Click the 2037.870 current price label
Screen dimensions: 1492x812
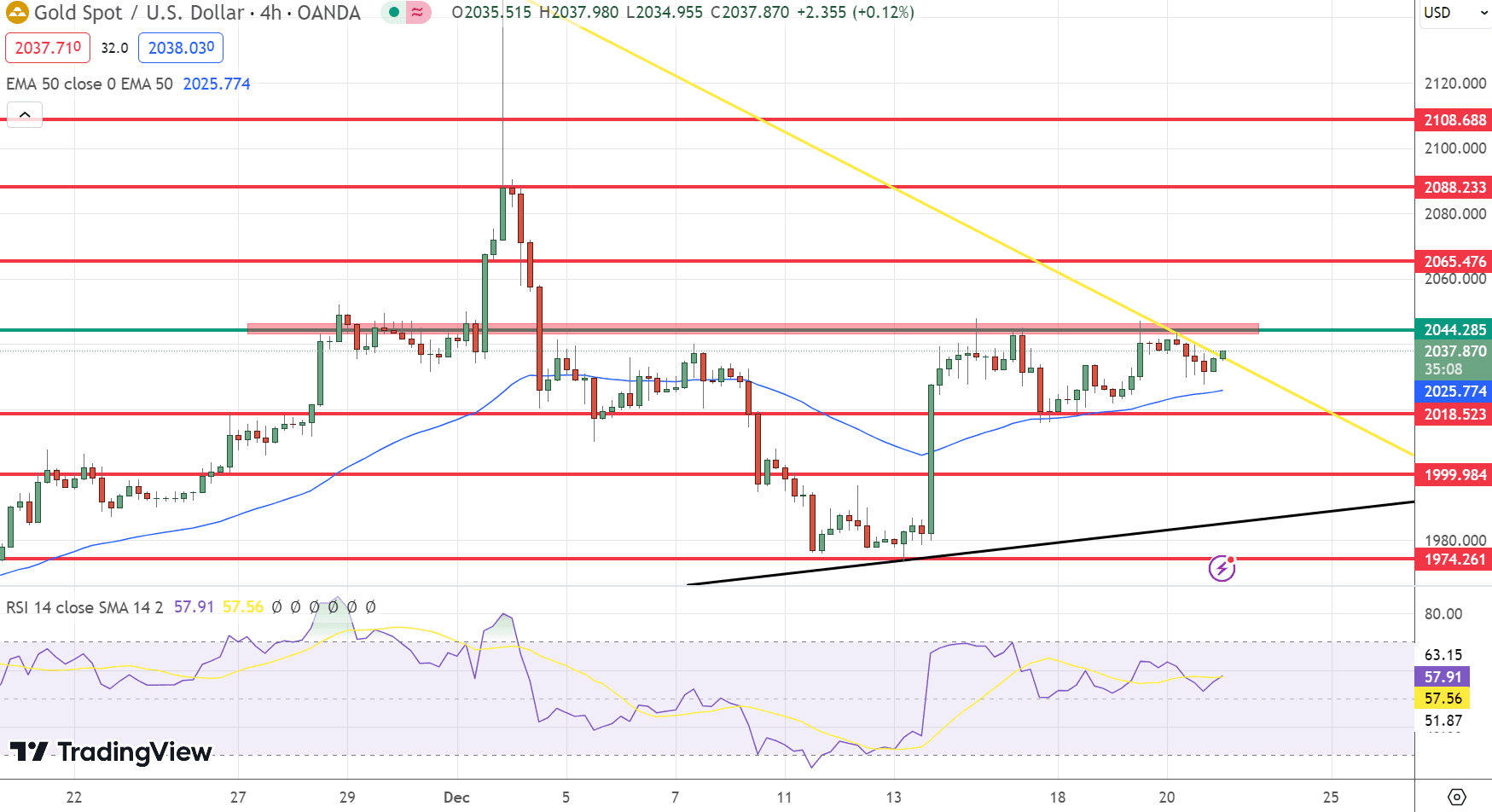1454,351
